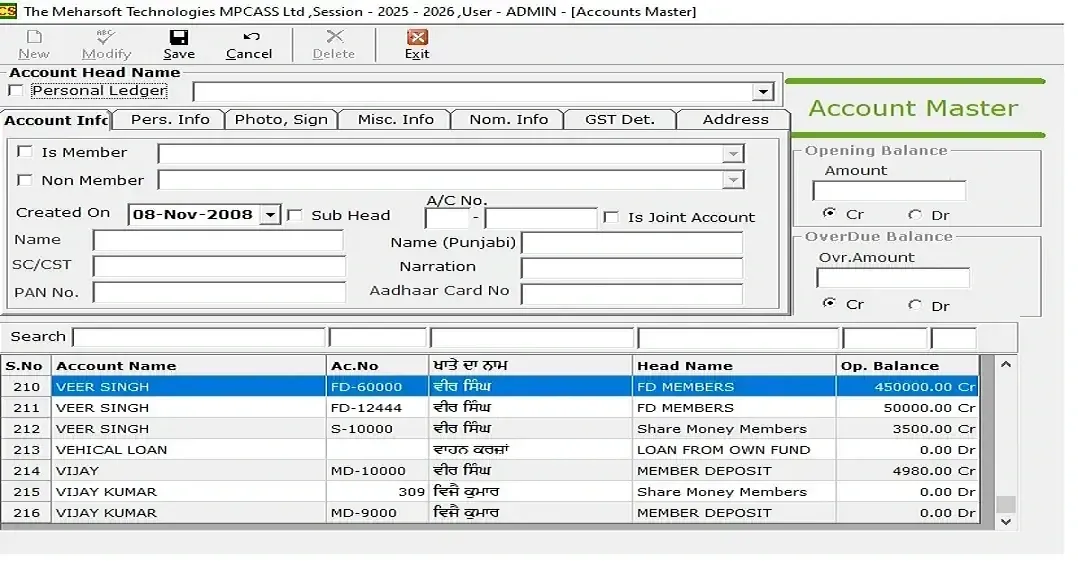Open the Non Member dropdown list
The image size is (1078, 561).
click(x=734, y=180)
